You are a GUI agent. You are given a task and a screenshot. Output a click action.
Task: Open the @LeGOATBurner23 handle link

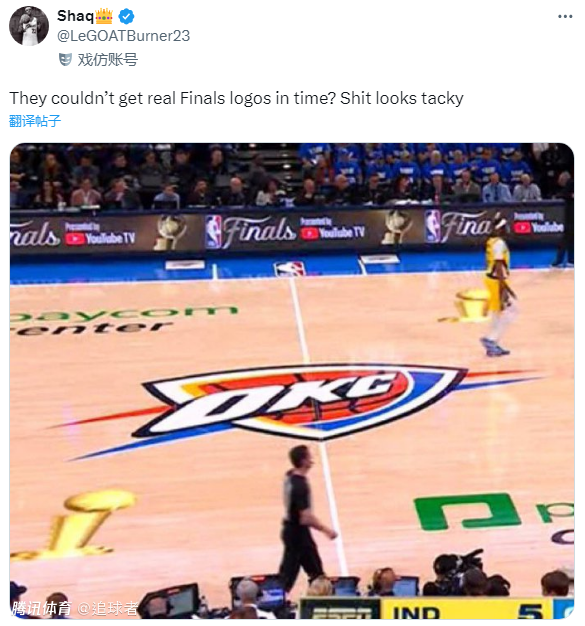[x=123, y=36]
